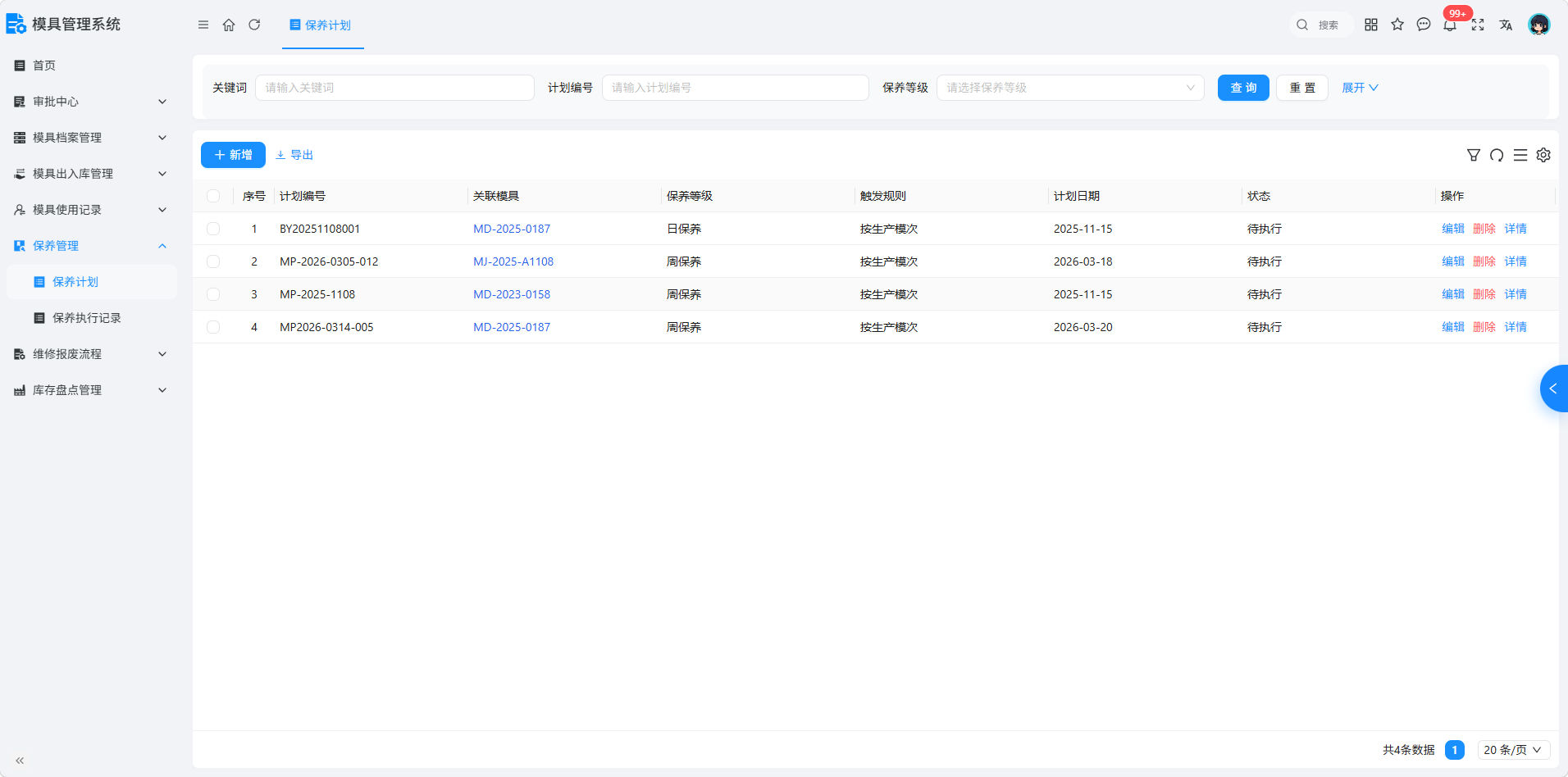The width and height of the screenshot is (1568, 777).
Task: Focus the 关键词 input field
Action: [394, 88]
